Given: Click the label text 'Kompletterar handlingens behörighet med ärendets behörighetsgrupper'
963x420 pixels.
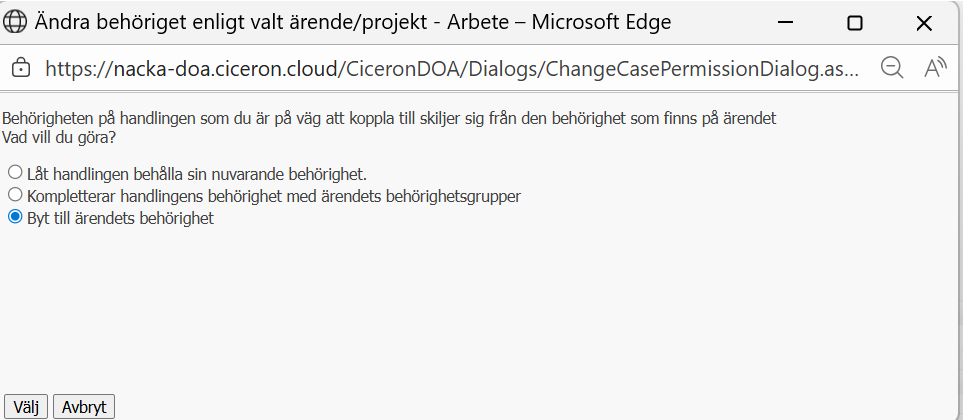Looking at the screenshot, I should pos(274,196).
